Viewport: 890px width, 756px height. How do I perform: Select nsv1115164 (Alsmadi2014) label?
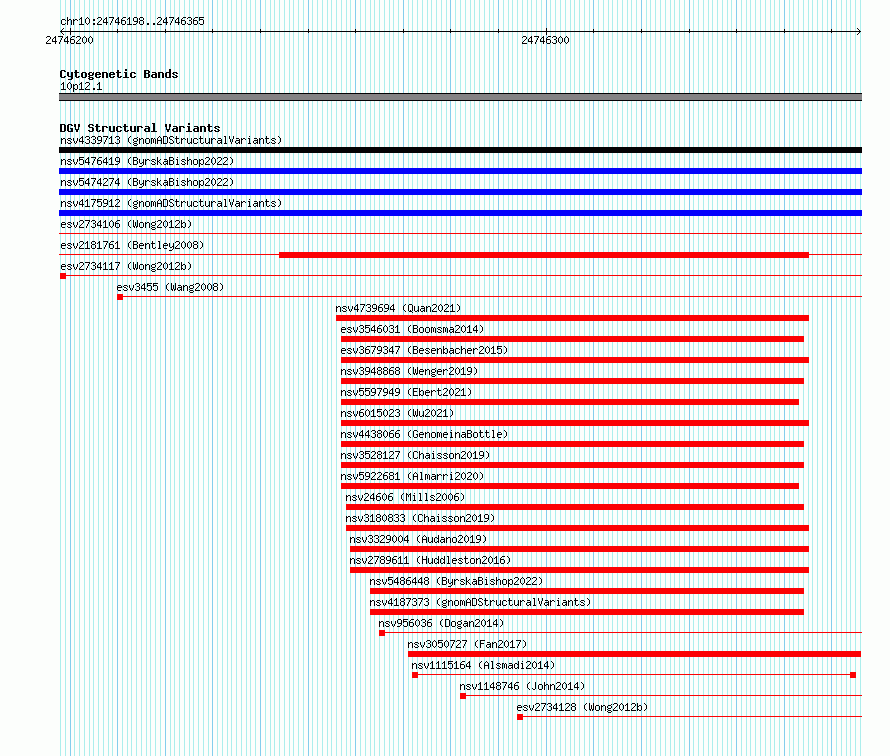[x=483, y=665]
